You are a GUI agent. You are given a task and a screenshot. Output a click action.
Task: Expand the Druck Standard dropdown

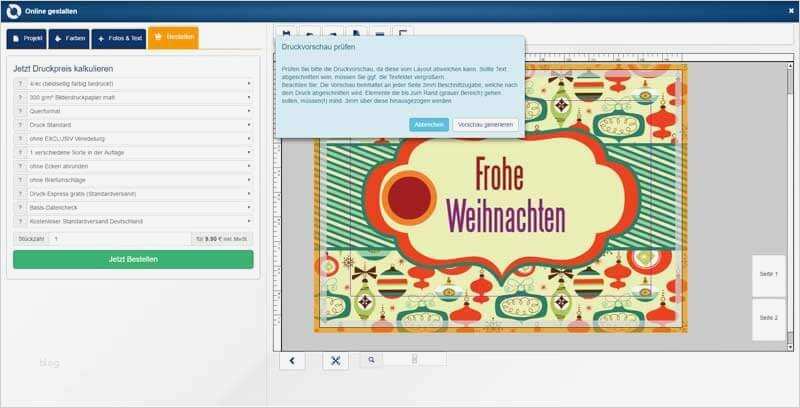(x=139, y=125)
